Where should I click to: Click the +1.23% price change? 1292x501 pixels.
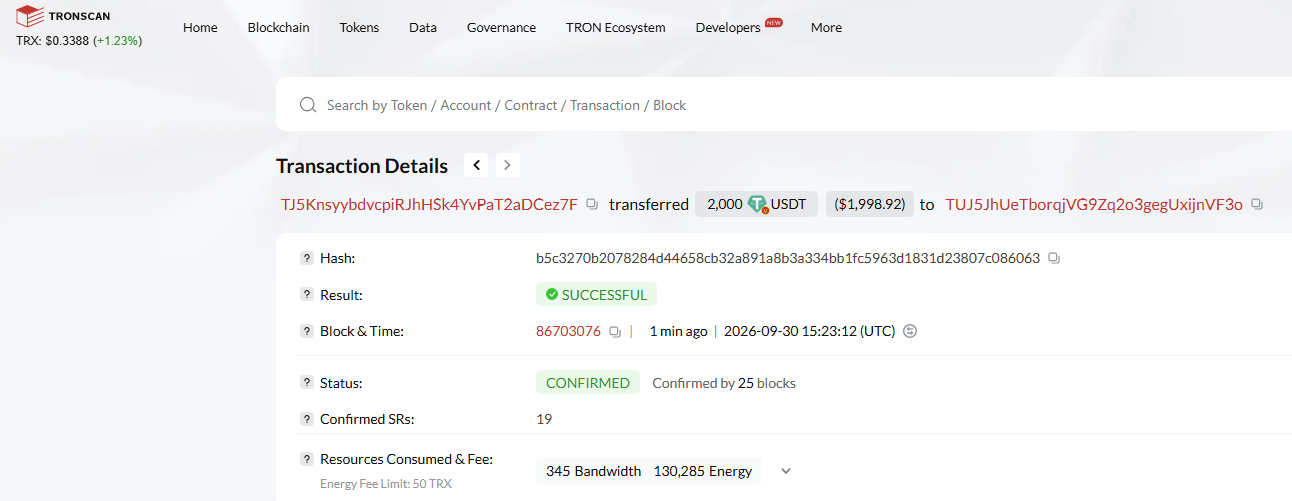point(118,41)
